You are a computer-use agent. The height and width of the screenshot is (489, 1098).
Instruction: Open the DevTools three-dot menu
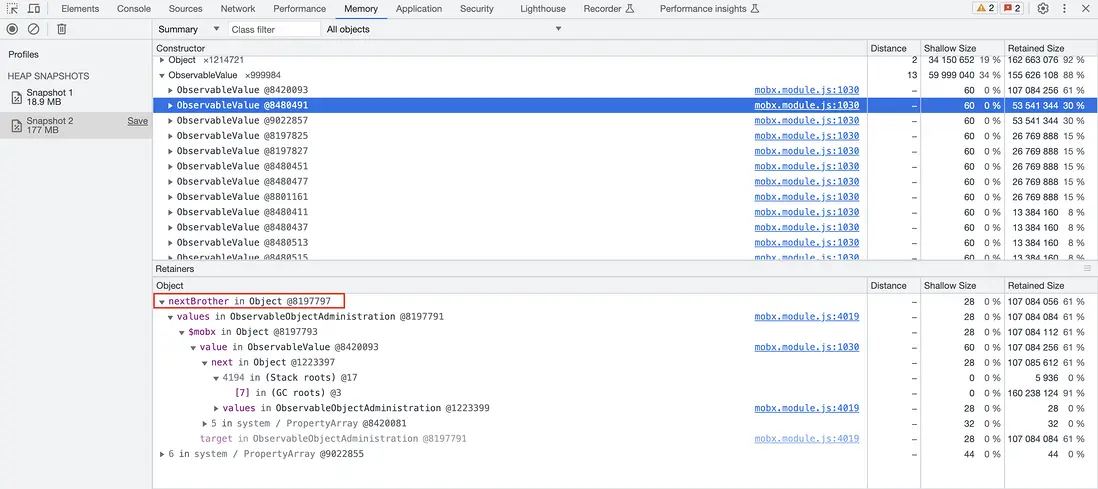point(1064,9)
